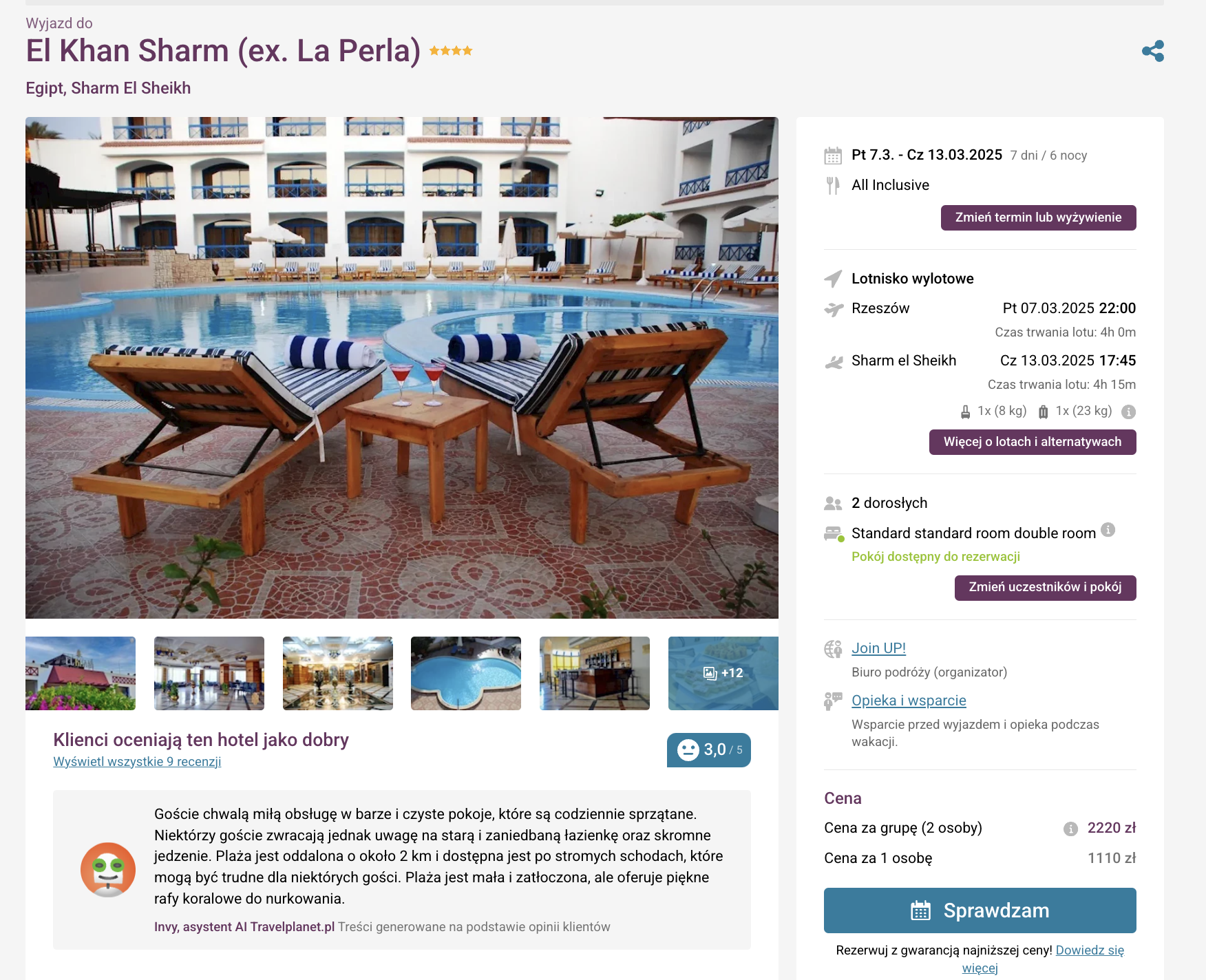Click the baggage allowance info icon
The width and height of the screenshot is (1206, 980).
(1128, 412)
